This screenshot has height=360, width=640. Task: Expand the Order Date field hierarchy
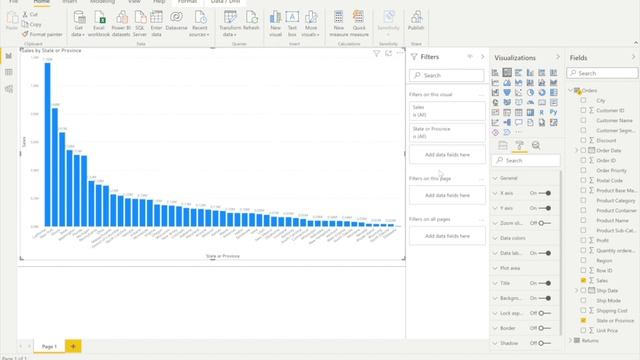click(x=577, y=151)
